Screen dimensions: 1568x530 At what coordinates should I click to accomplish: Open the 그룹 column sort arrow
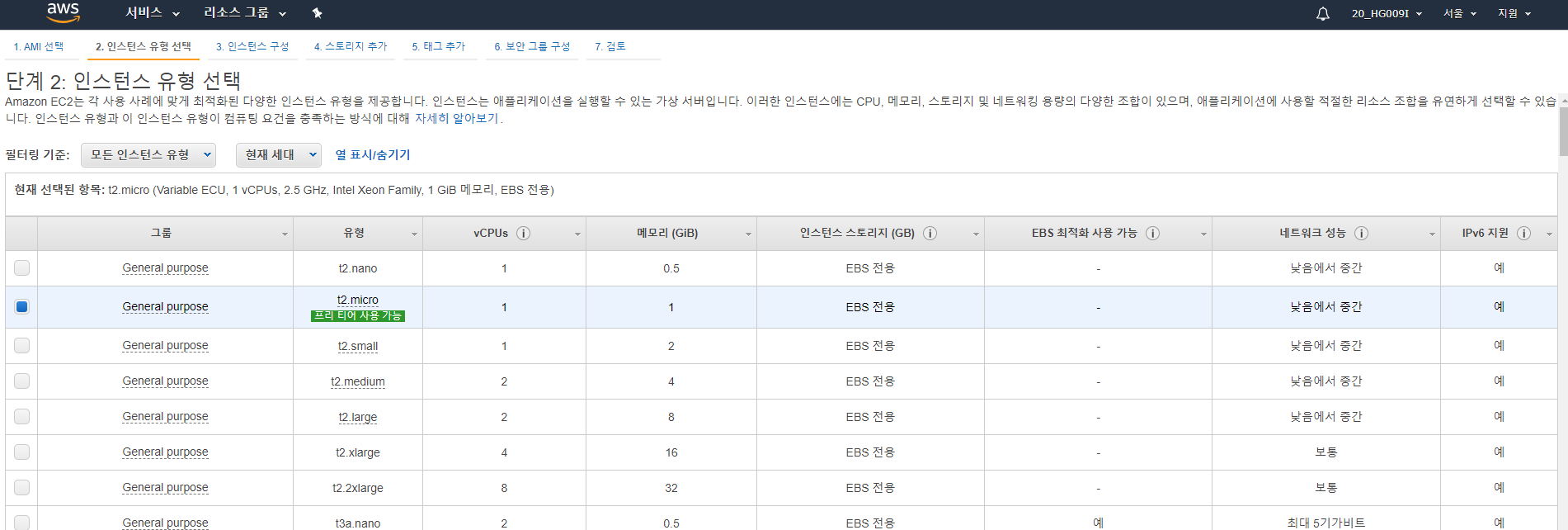point(285,234)
